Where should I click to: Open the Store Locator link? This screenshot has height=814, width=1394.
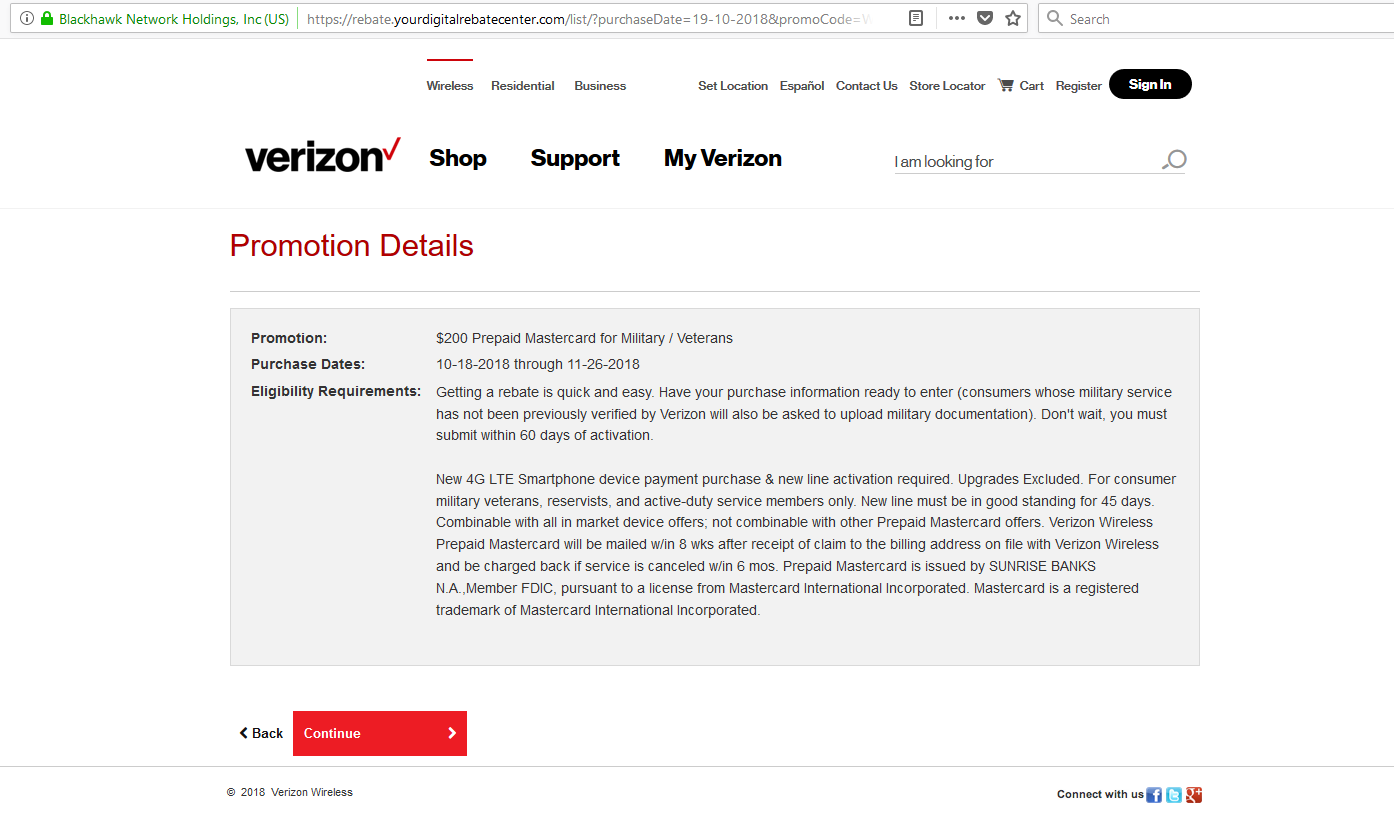click(946, 85)
